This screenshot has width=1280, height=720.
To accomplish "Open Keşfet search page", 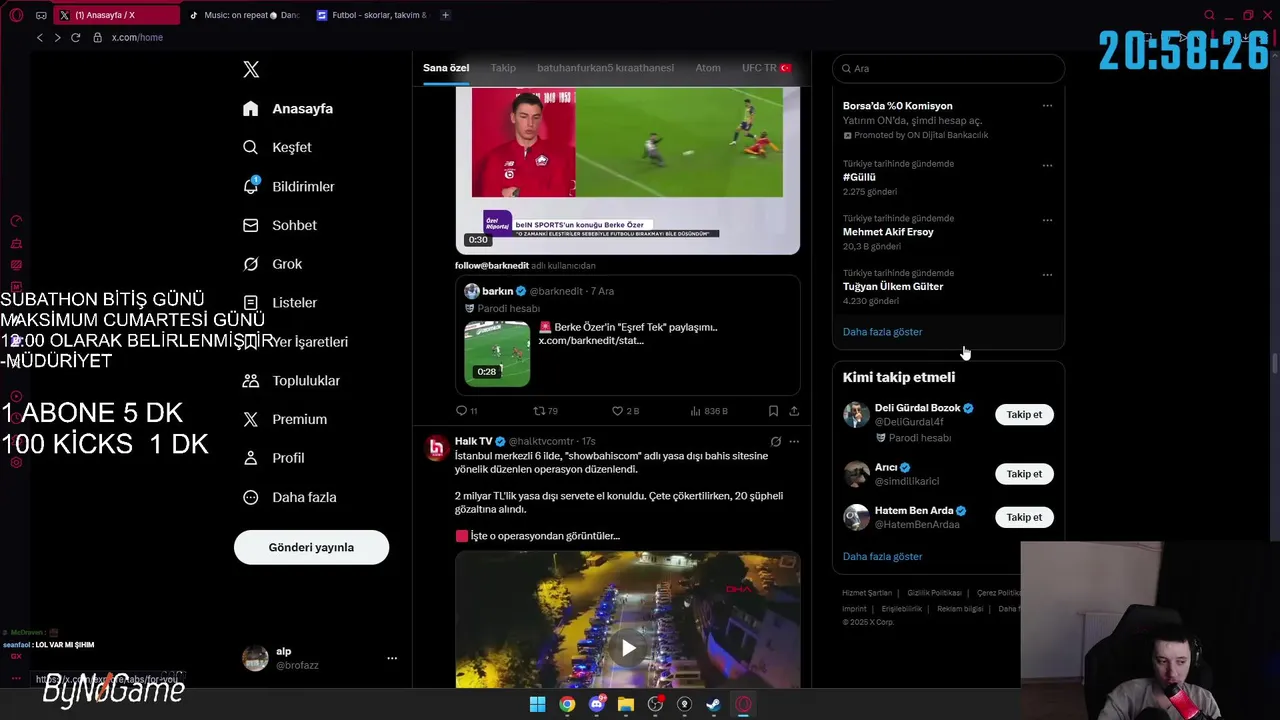I will (x=277, y=147).
